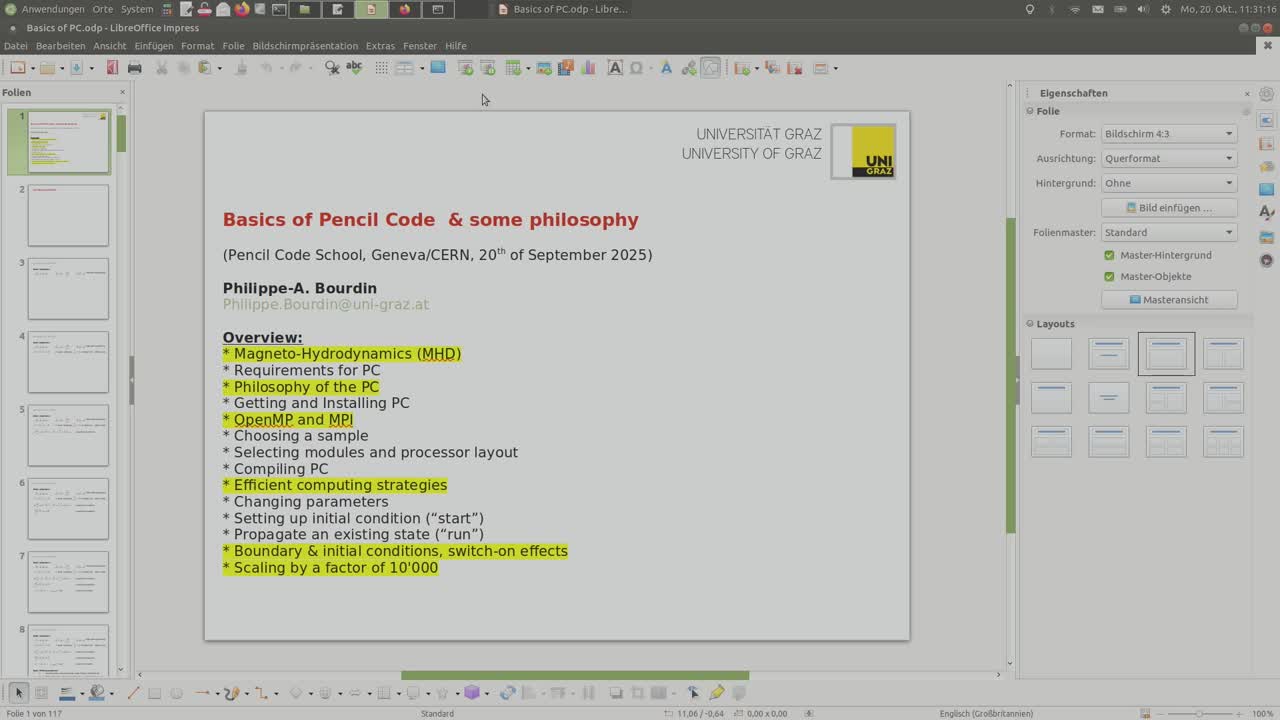The height and width of the screenshot is (720, 1280).
Task: Open the Ausrichtung dropdown showing Querformat
Action: 1168,159
